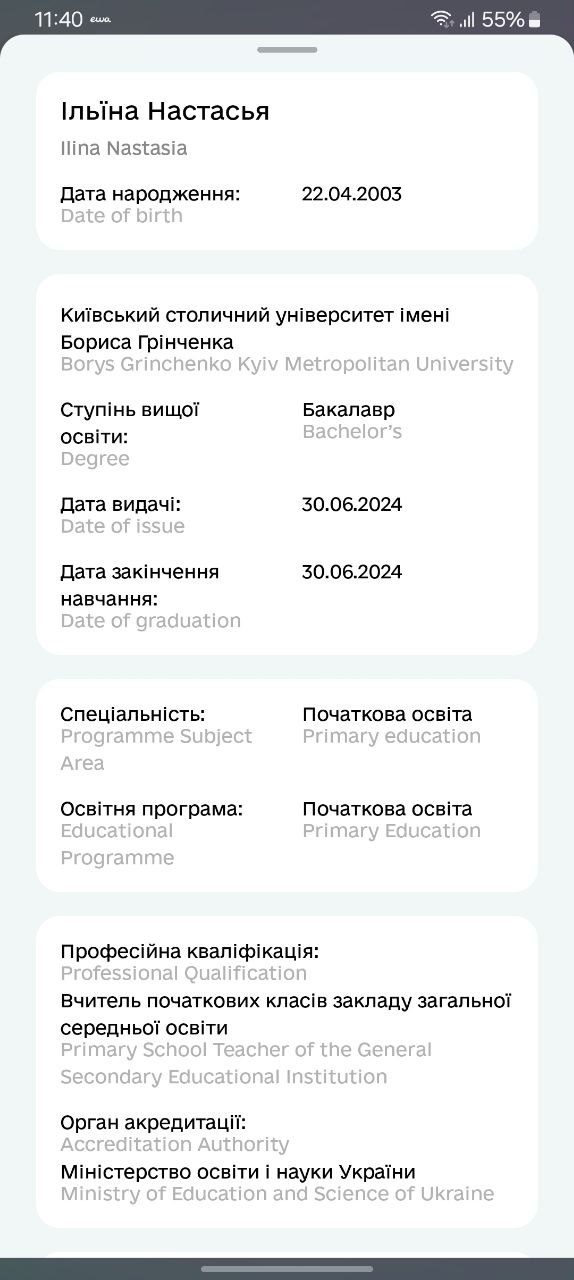The image size is (574, 1280).
Task: Tap the Професійна кваліфікація heading
Action: tap(190, 951)
